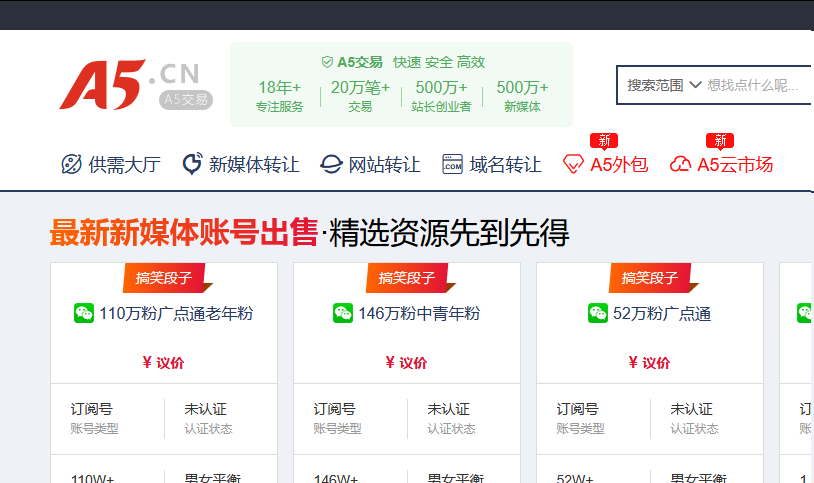814x483 pixels.
Task: Click the 新 badge above A5外包
Action: point(604,141)
